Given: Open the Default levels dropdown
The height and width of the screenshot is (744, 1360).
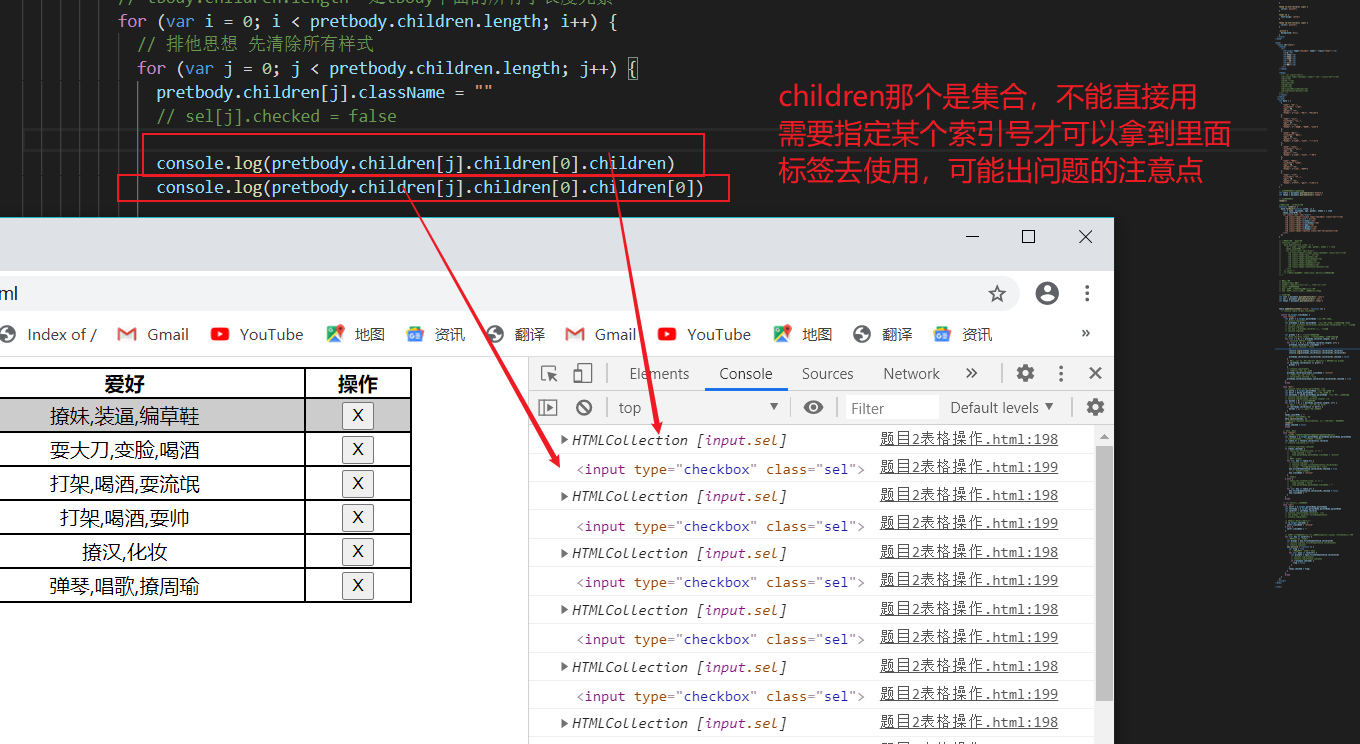Looking at the screenshot, I should click(x=1001, y=407).
